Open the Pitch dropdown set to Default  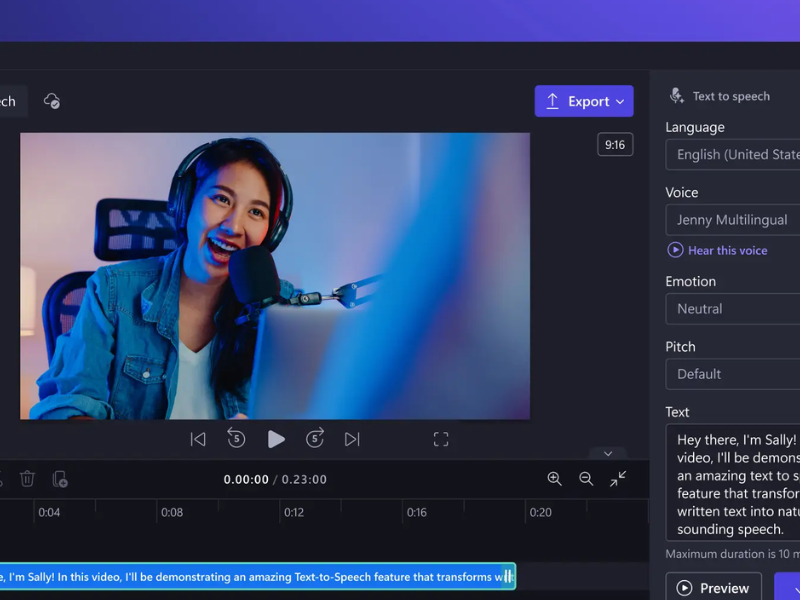(x=733, y=374)
